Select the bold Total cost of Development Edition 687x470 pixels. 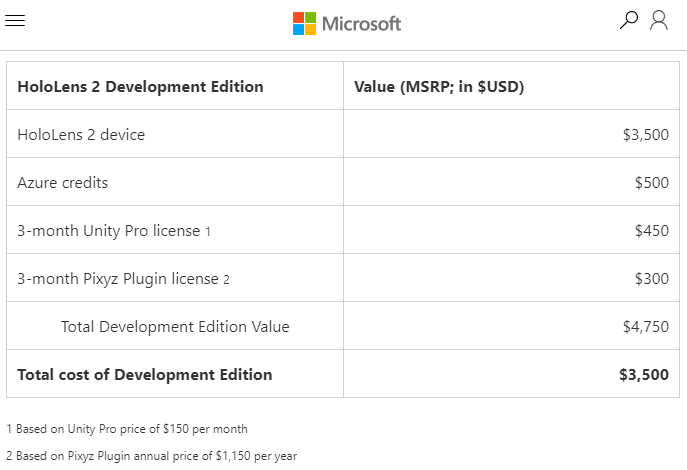144,374
